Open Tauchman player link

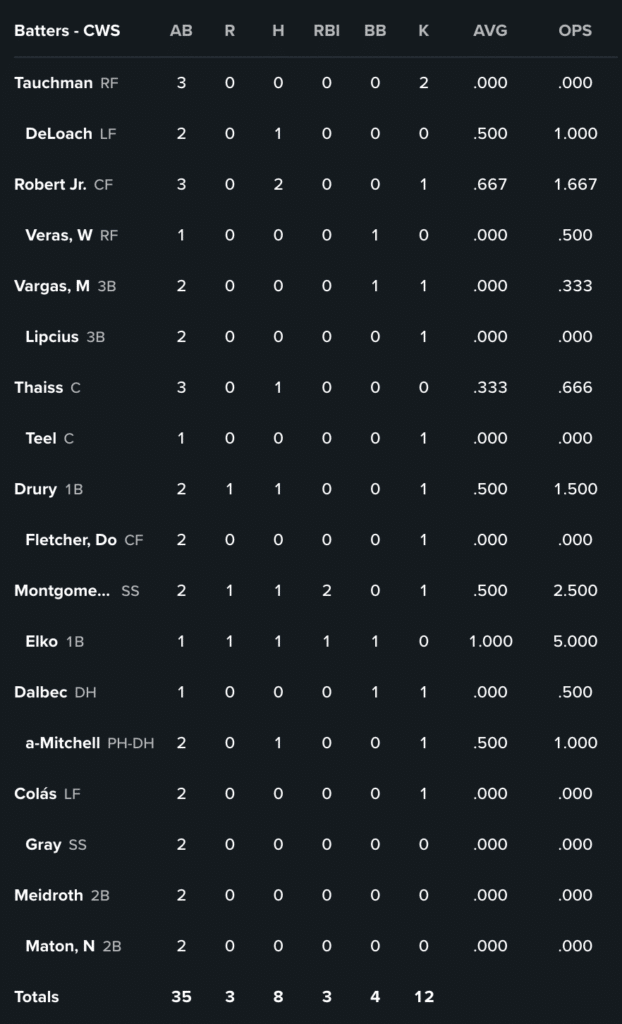[x=53, y=83]
